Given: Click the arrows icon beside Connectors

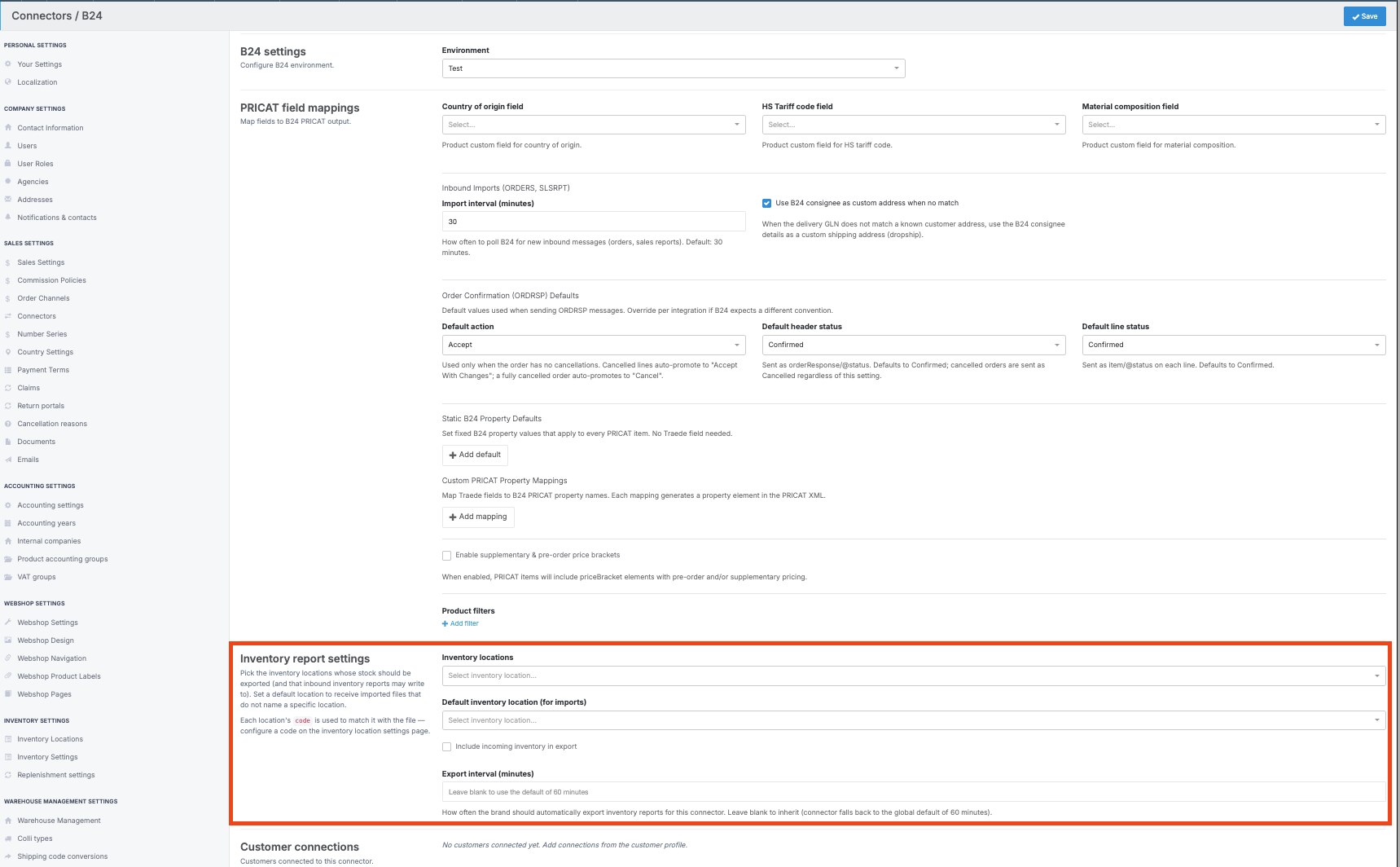Looking at the screenshot, I should click(8, 316).
